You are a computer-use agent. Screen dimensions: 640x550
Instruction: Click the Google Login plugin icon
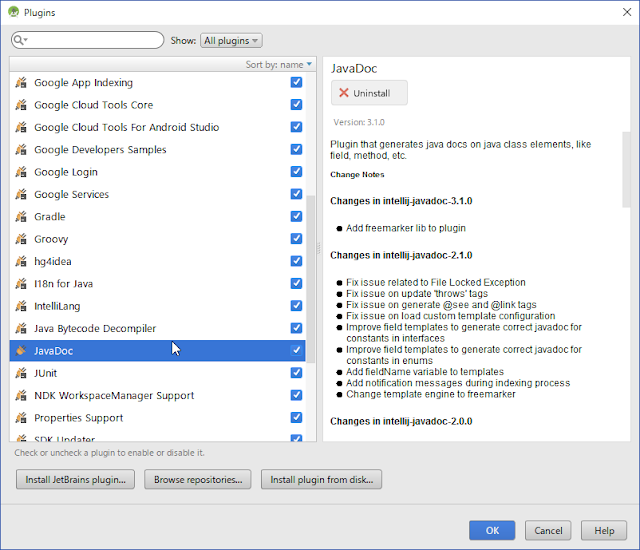21,172
